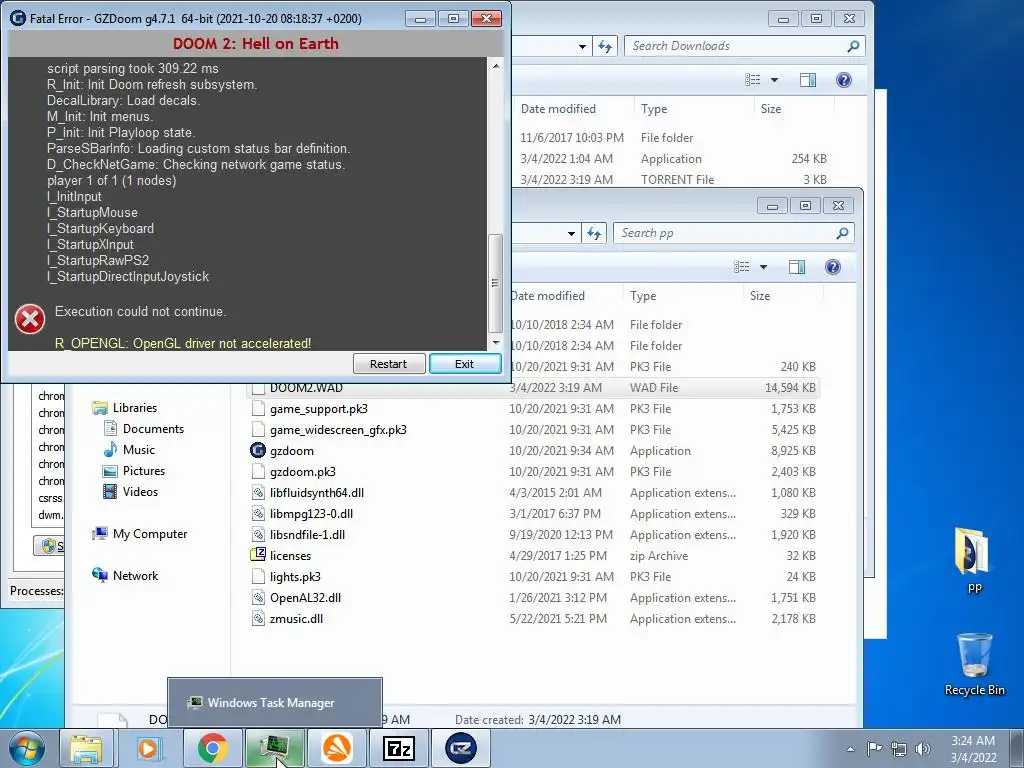
Task: Open help in pp window
Action: coord(833,266)
